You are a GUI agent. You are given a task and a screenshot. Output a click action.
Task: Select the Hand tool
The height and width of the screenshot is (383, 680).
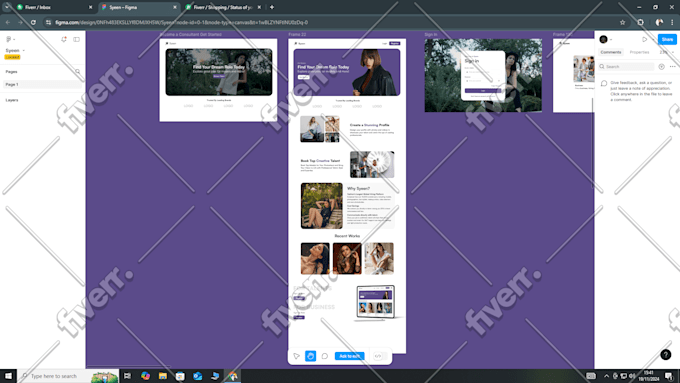point(311,356)
